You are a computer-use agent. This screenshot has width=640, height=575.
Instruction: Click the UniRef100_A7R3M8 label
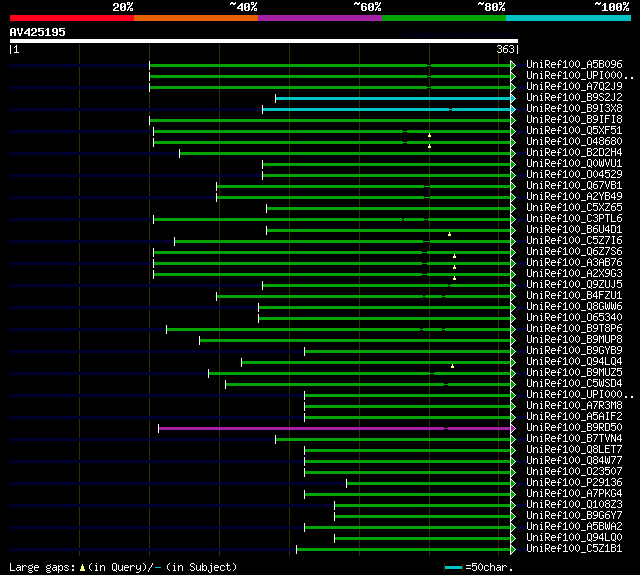click(574, 406)
